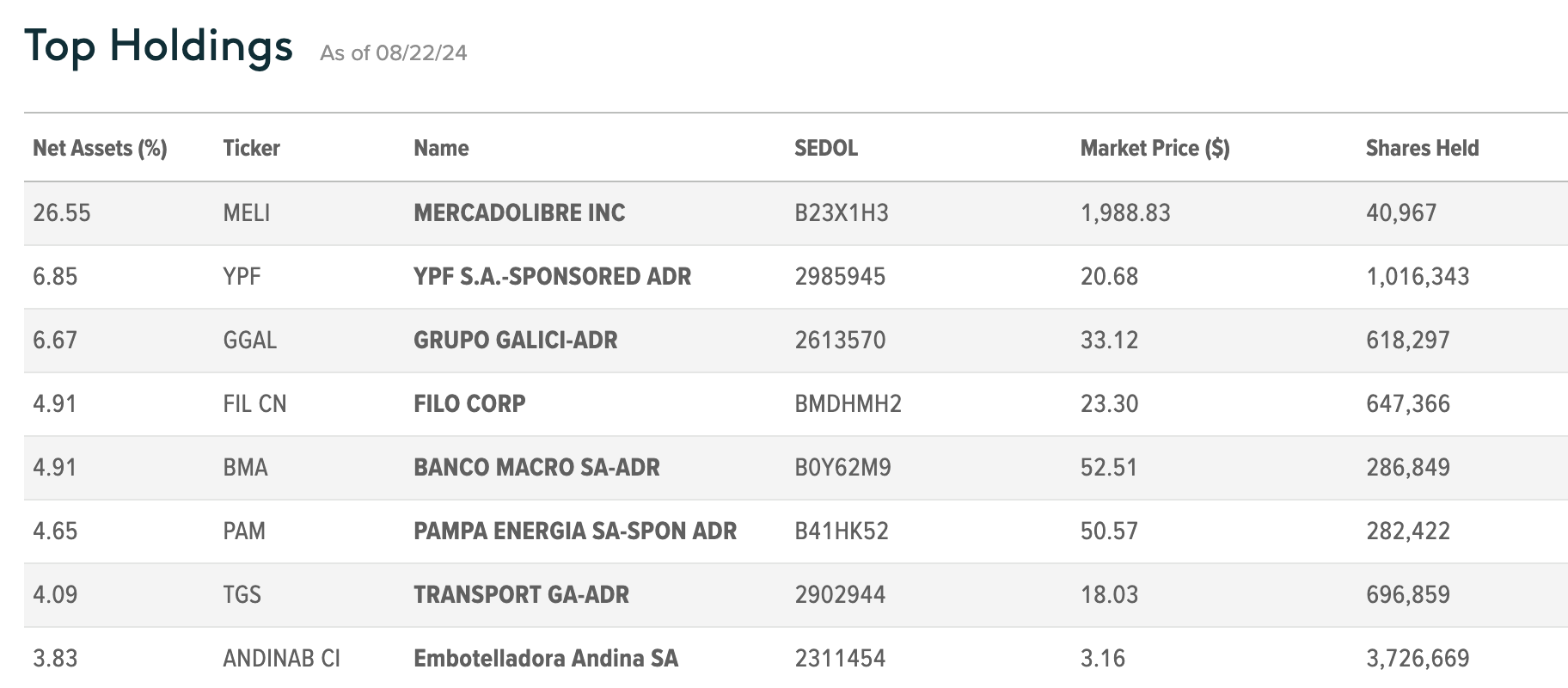1568x688 pixels.
Task: Click the Ticker column header
Action: coord(251,148)
